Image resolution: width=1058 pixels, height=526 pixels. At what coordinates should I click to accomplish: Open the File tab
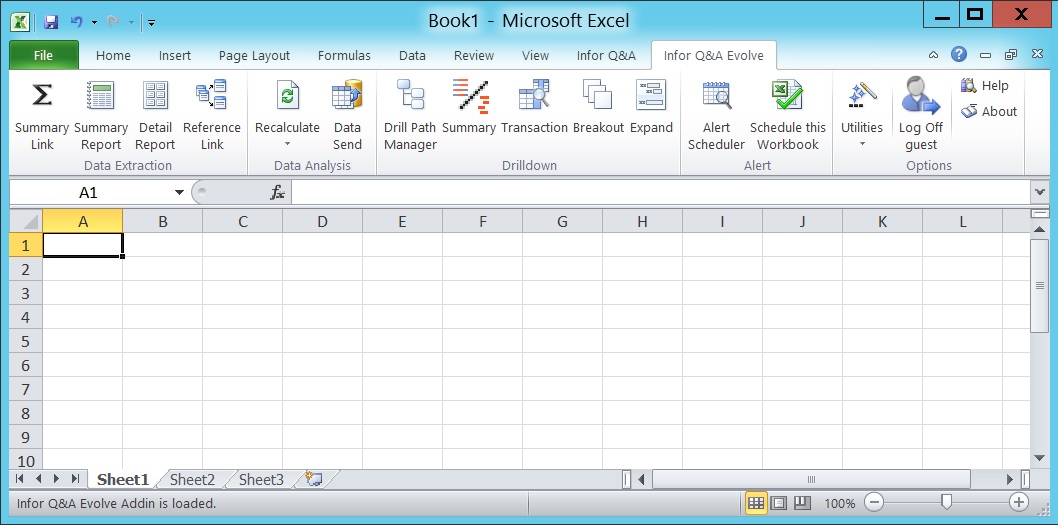pos(43,55)
